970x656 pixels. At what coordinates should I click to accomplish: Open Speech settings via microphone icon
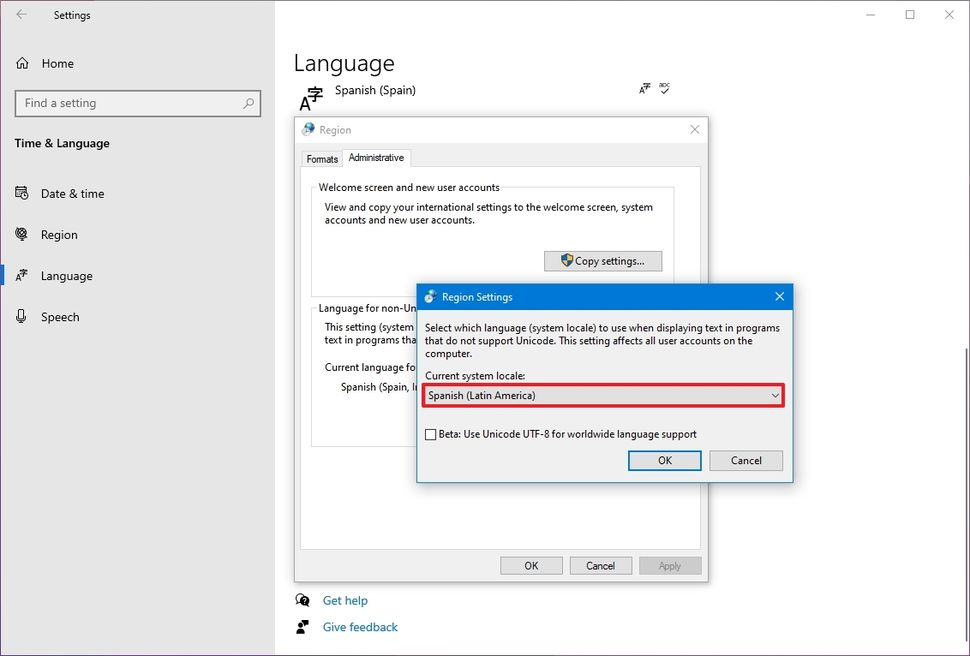[x=22, y=317]
